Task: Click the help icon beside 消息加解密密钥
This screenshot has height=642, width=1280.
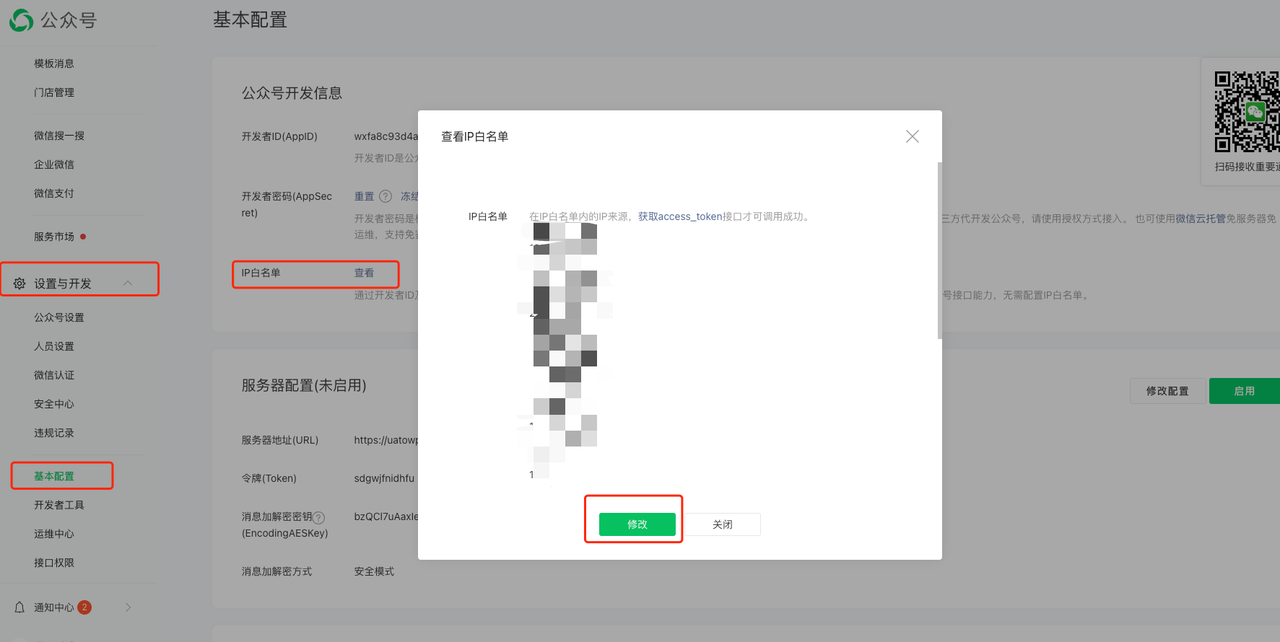Action: 319,518
